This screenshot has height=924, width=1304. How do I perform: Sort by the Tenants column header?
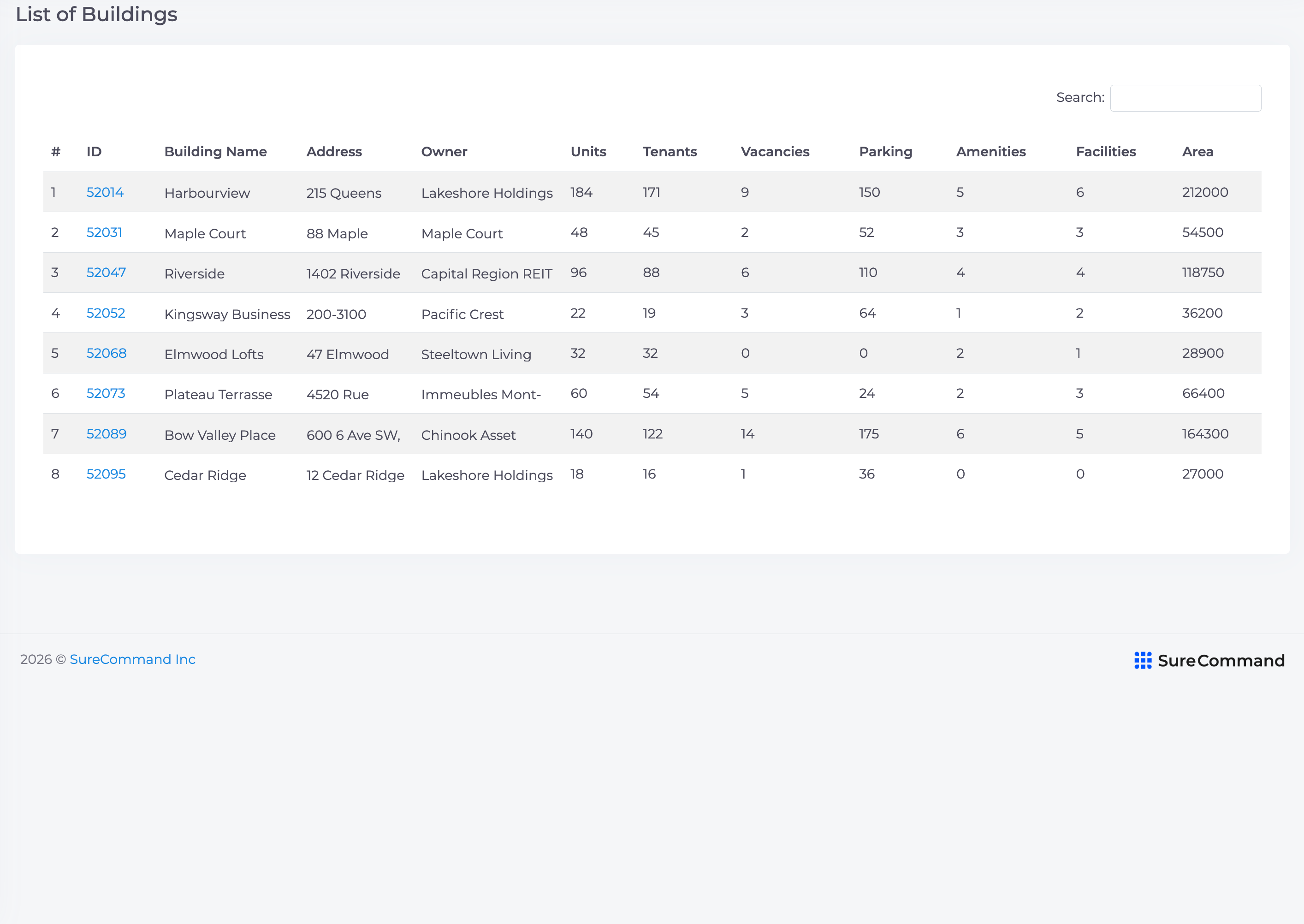click(670, 151)
